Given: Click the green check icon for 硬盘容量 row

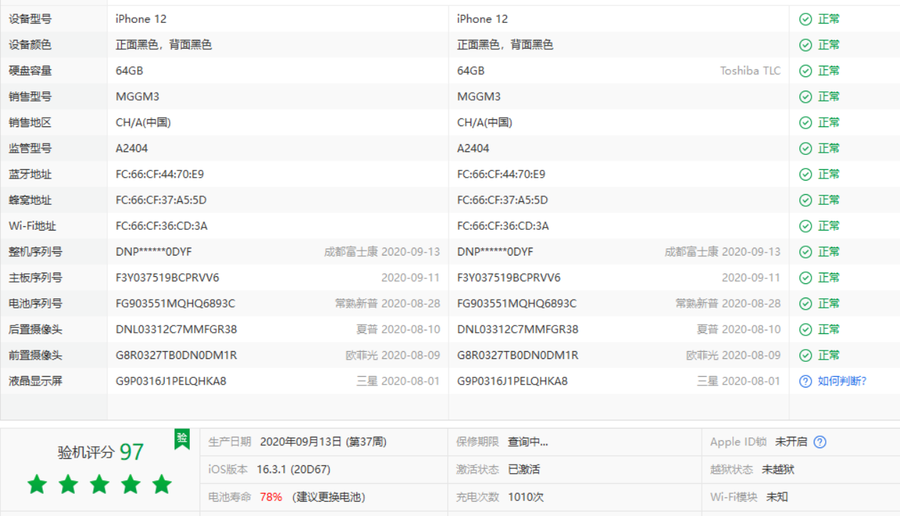Looking at the screenshot, I should coord(805,71).
